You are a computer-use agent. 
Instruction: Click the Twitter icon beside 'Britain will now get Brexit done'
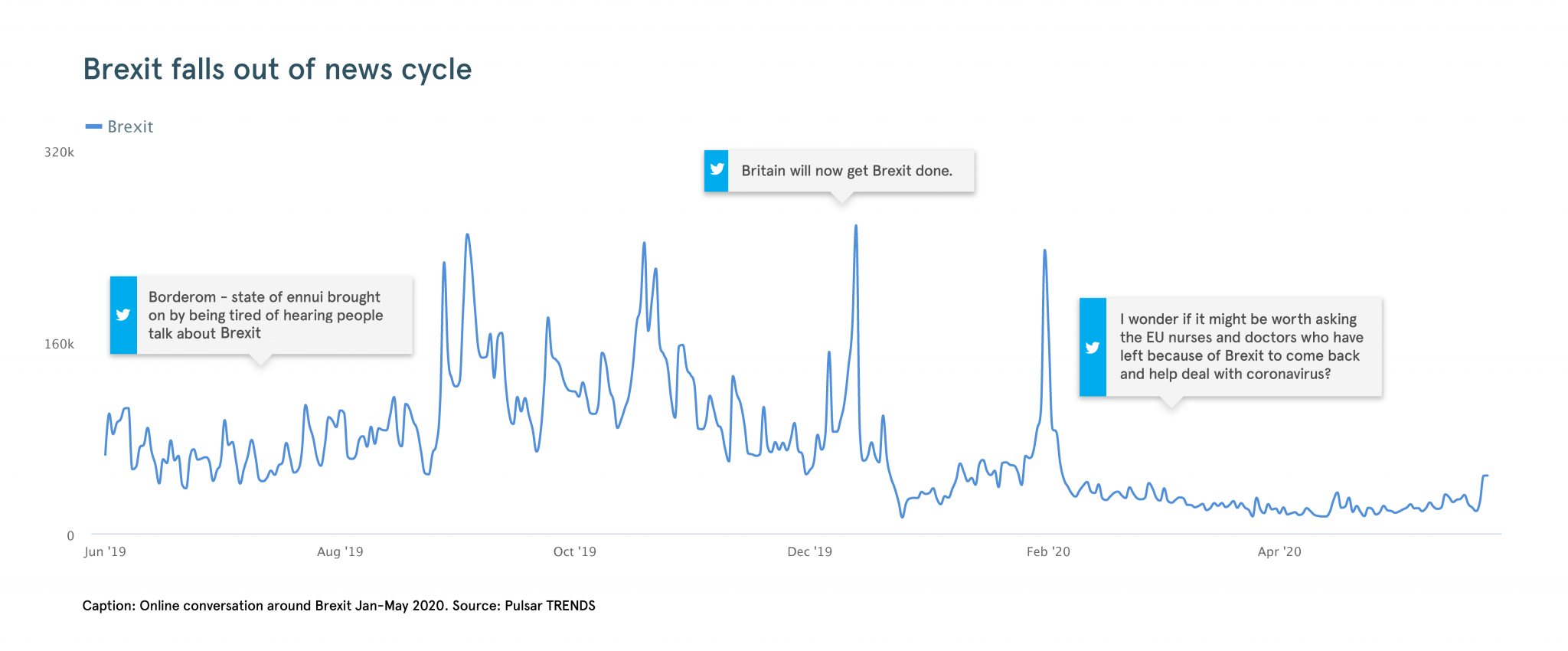717,170
